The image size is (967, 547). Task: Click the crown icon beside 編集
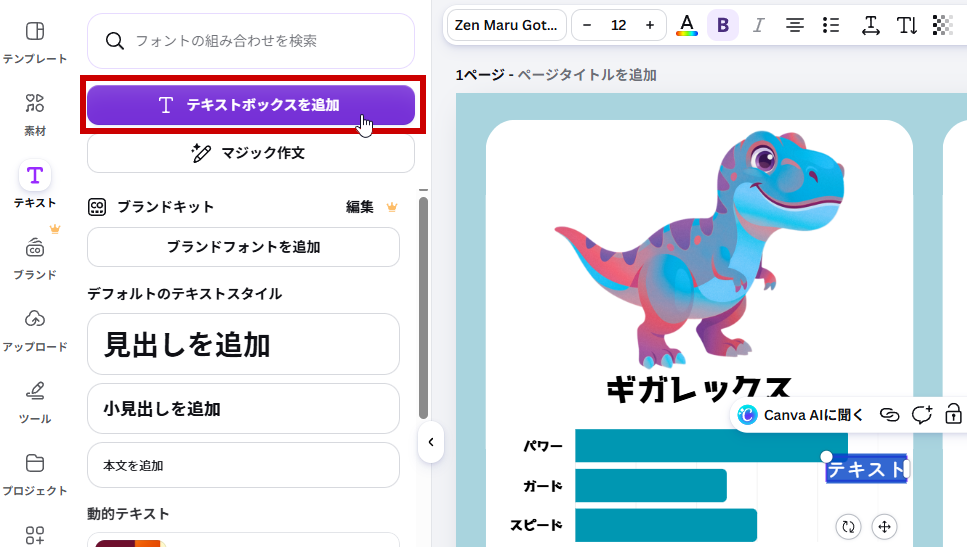pos(392,207)
